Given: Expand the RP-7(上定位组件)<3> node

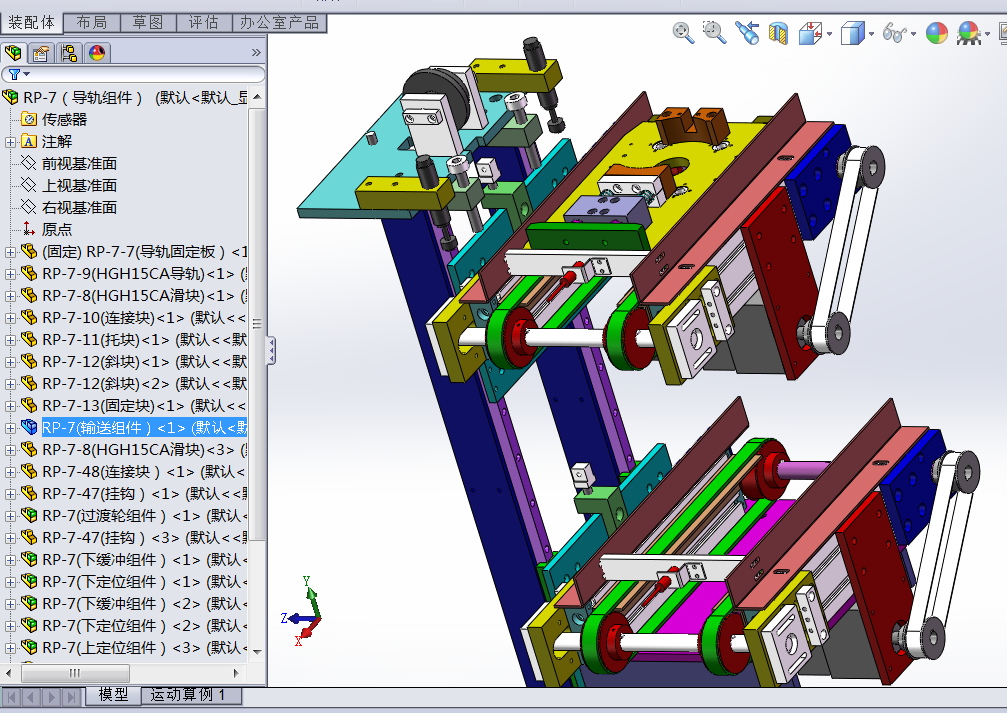Looking at the screenshot, I should 10,648.
